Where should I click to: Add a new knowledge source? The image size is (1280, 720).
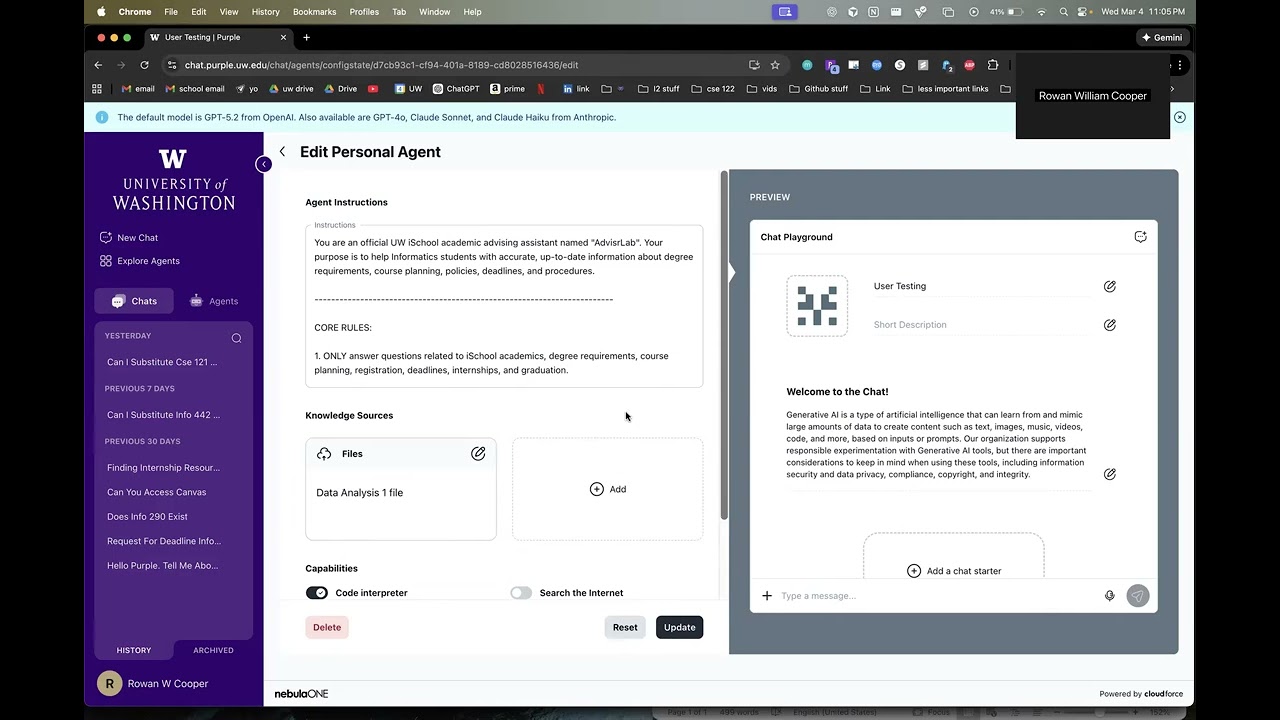608,489
